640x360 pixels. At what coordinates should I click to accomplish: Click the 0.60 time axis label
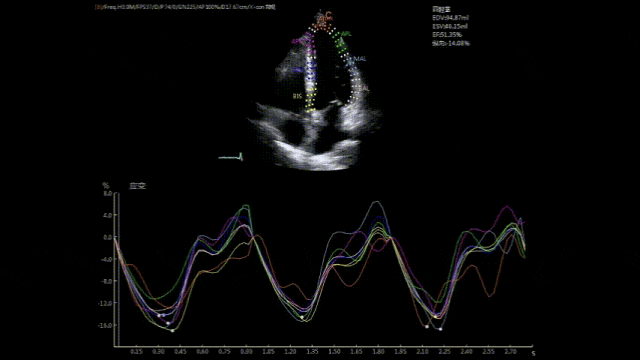click(x=202, y=352)
